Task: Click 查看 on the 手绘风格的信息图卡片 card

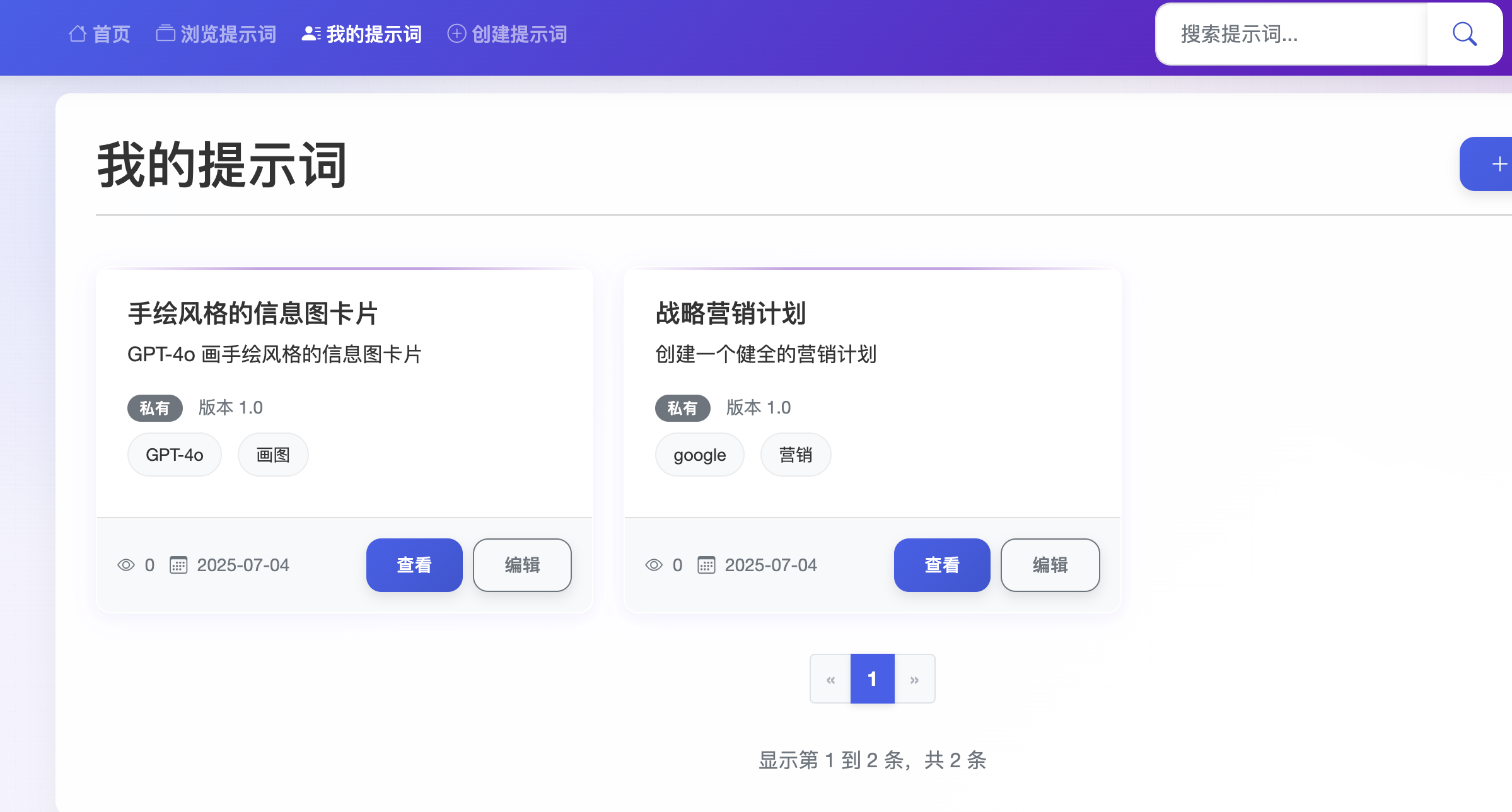Action: tap(414, 565)
